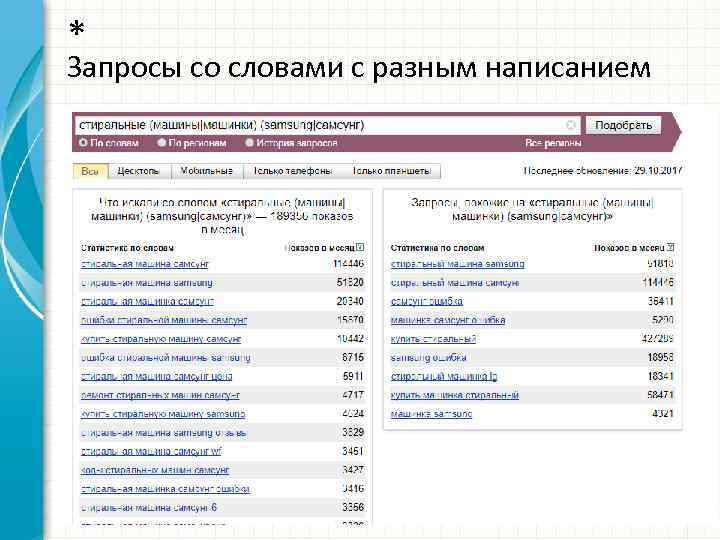This screenshot has height=540, width=720.
Task: Click the left panel 'Статистика по словам' header
Action: [x=127, y=248]
